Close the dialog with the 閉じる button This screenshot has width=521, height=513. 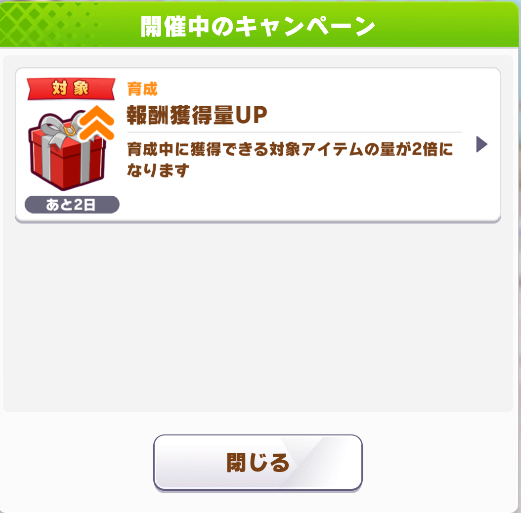[x=258, y=462]
